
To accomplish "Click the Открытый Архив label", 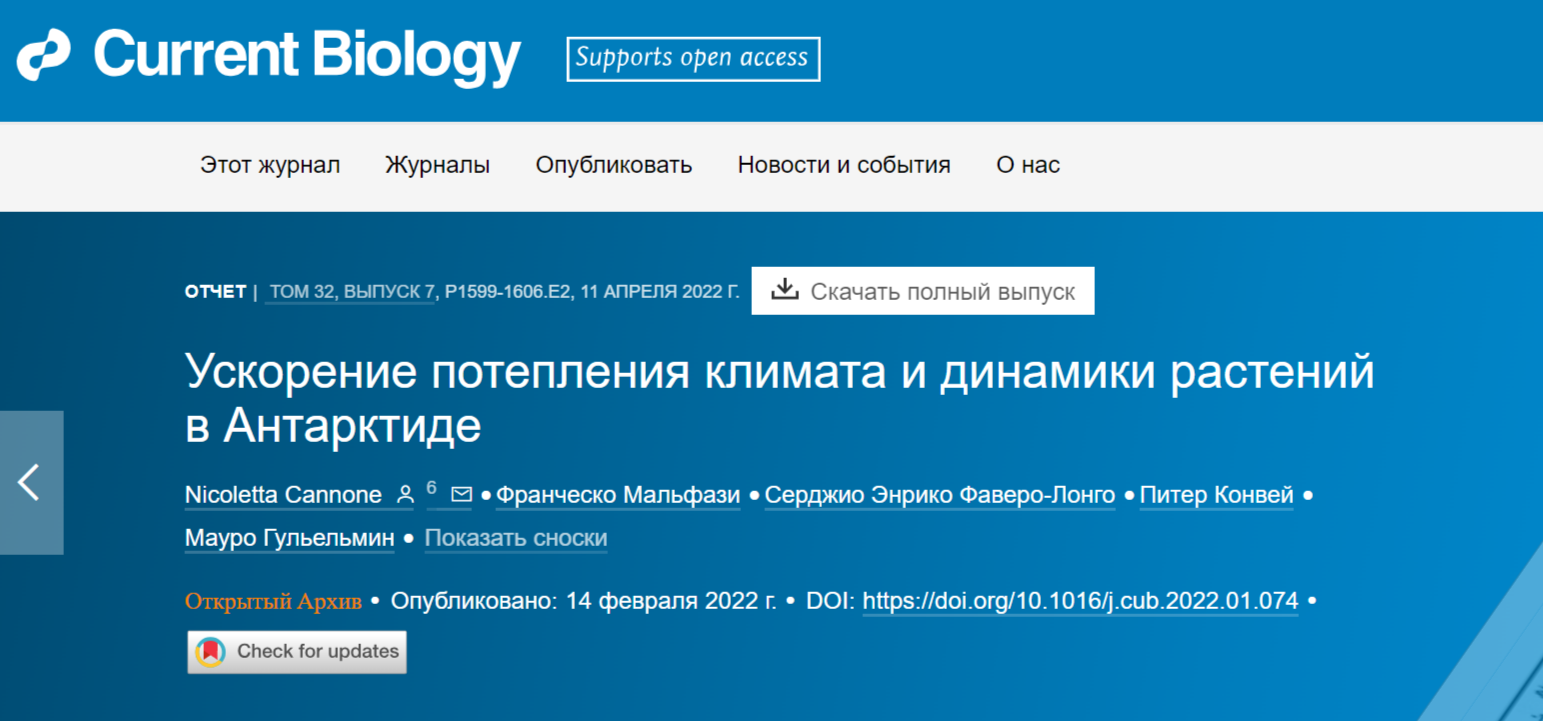I will [x=273, y=601].
